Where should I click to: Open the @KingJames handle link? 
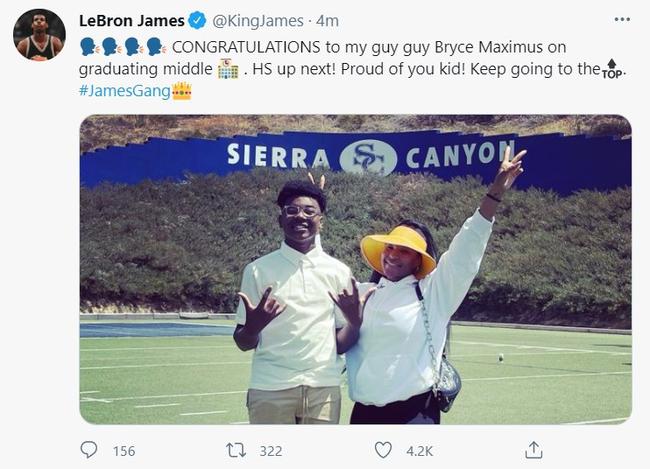[258, 21]
